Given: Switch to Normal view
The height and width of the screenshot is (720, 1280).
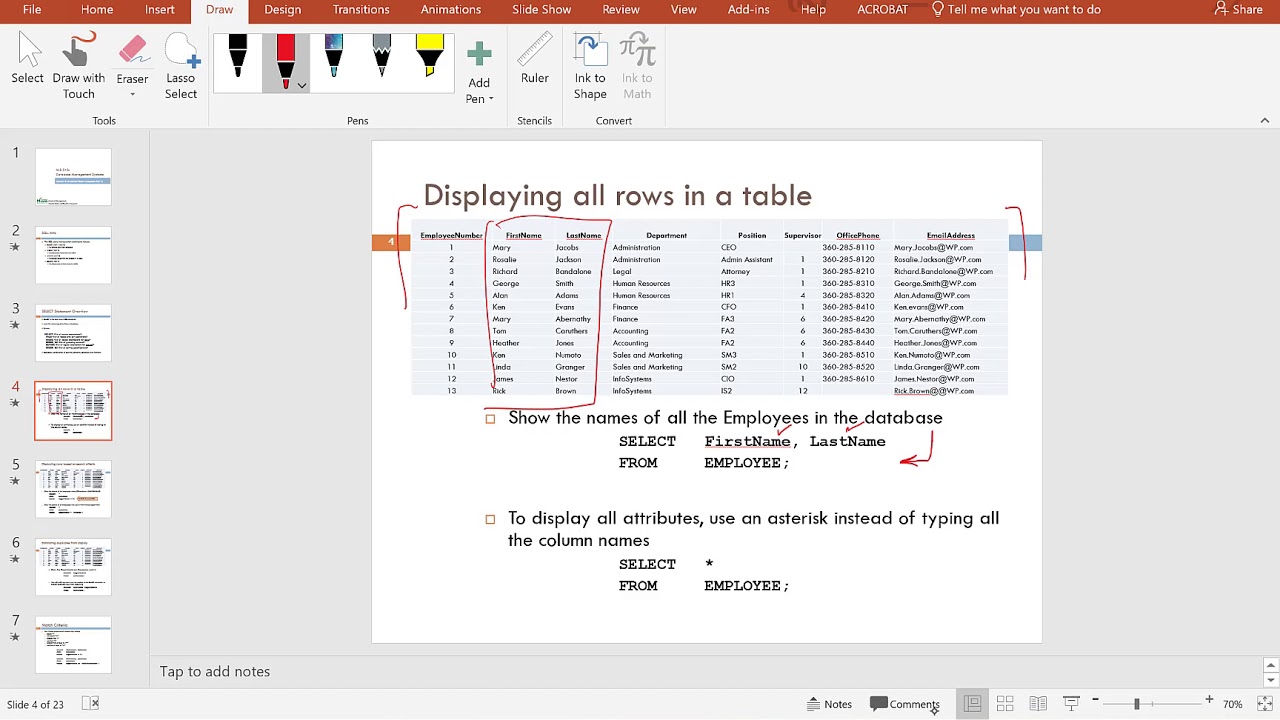Looking at the screenshot, I should pos(972,704).
